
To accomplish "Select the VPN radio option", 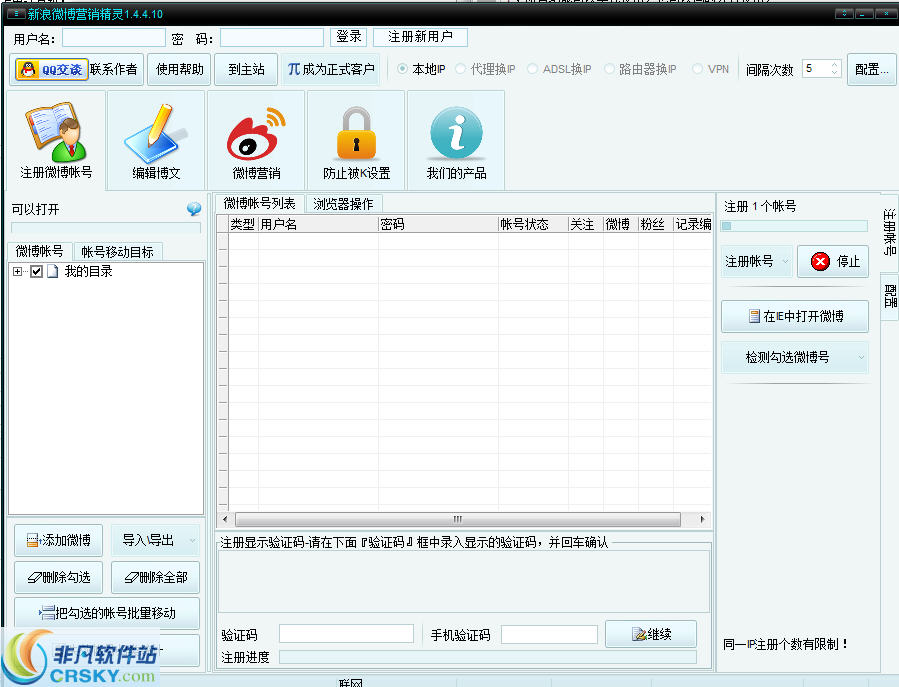I will coord(697,69).
